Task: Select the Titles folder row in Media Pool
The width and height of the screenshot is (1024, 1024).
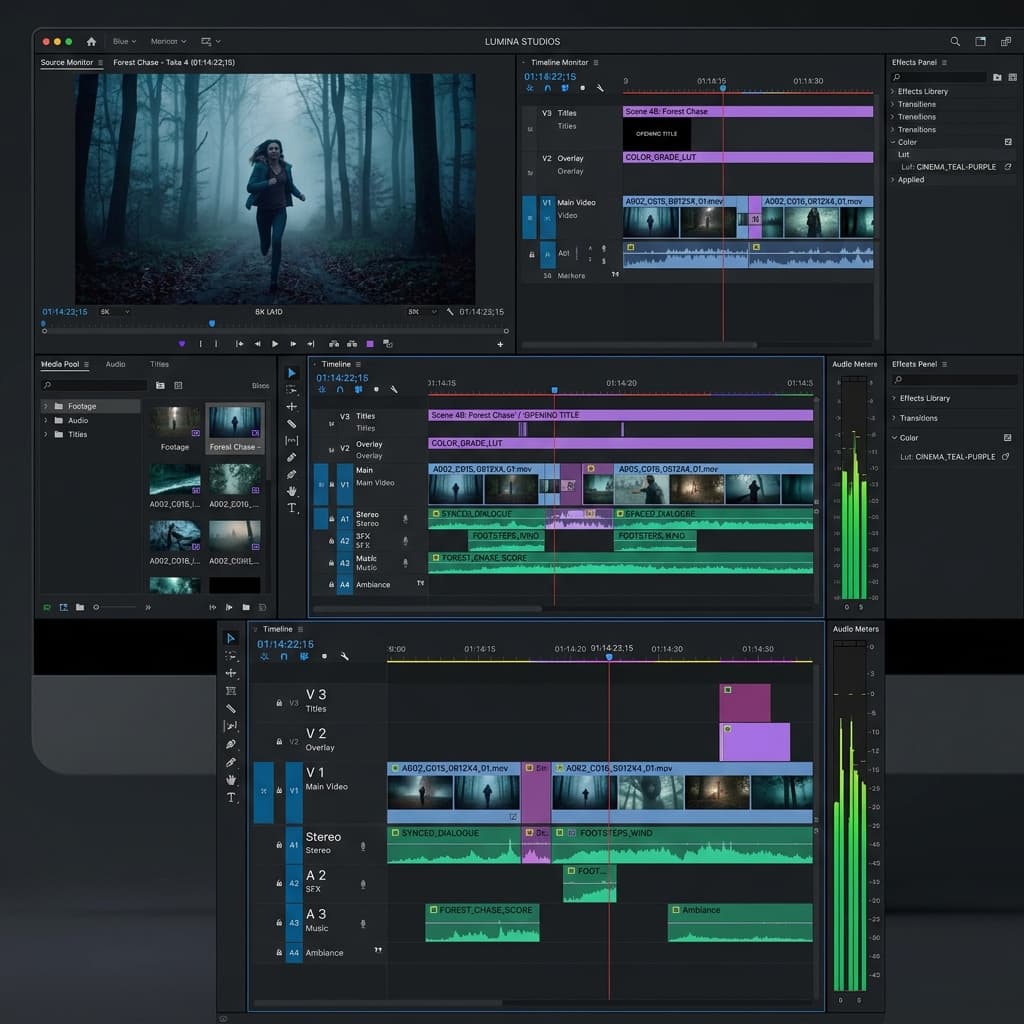Action: [x=90, y=434]
